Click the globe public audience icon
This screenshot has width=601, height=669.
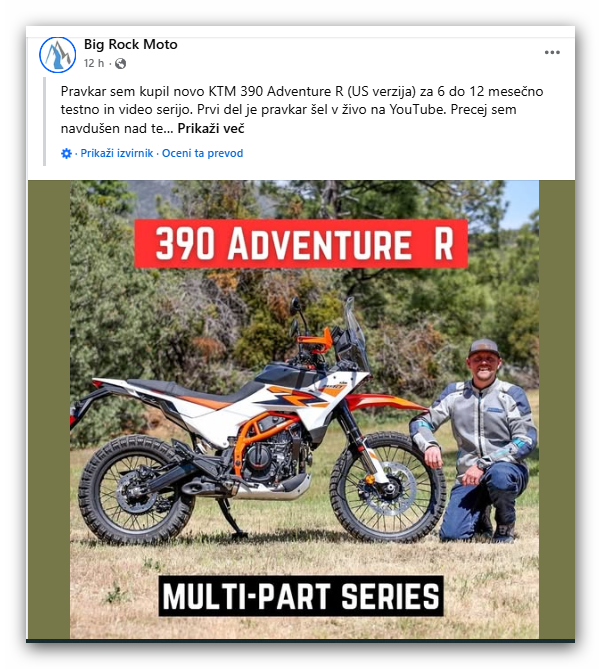click(x=121, y=64)
